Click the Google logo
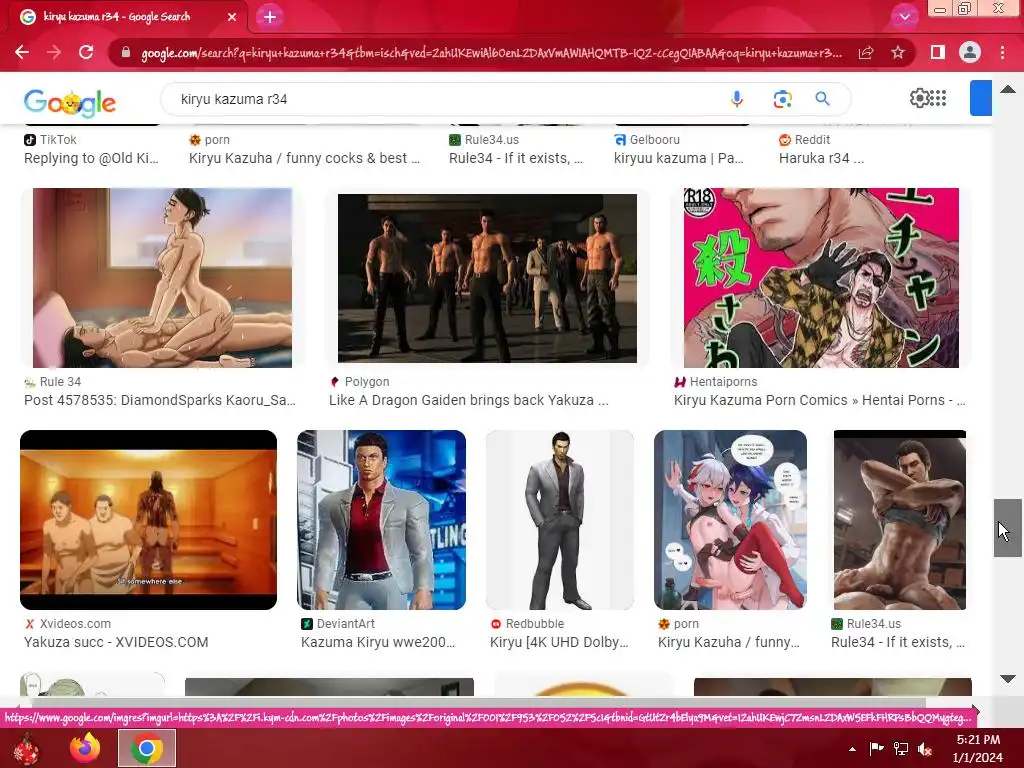The height and width of the screenshot is (768, 1024). point(70,102)
